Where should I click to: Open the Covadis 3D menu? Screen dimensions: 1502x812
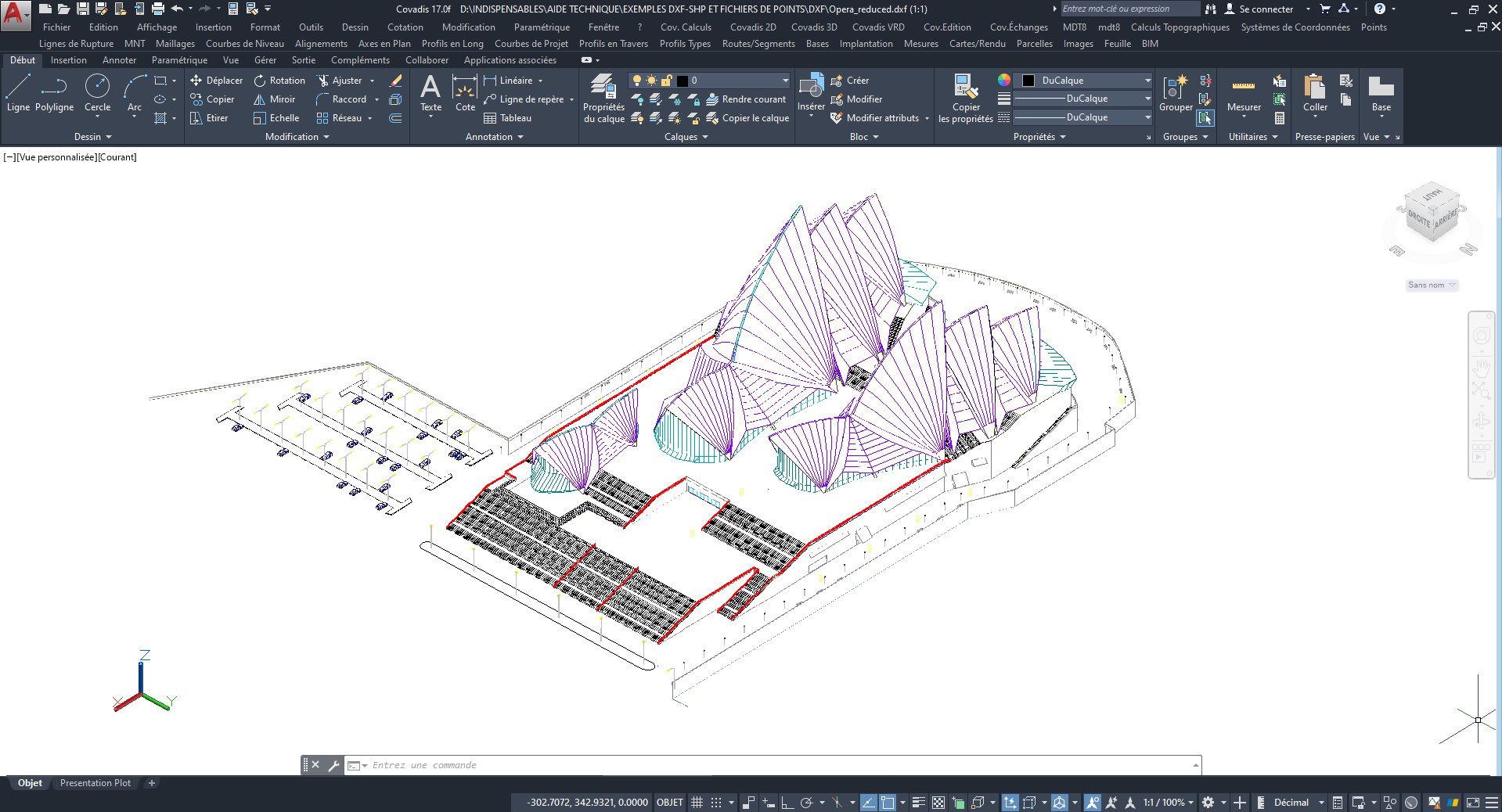(x=813, y=27)
